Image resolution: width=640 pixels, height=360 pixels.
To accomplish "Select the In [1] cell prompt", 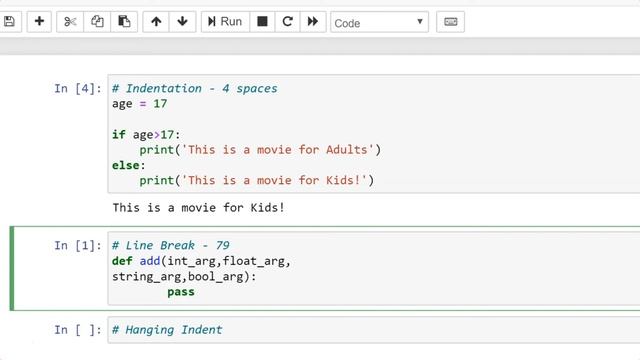I will [78, 245].
